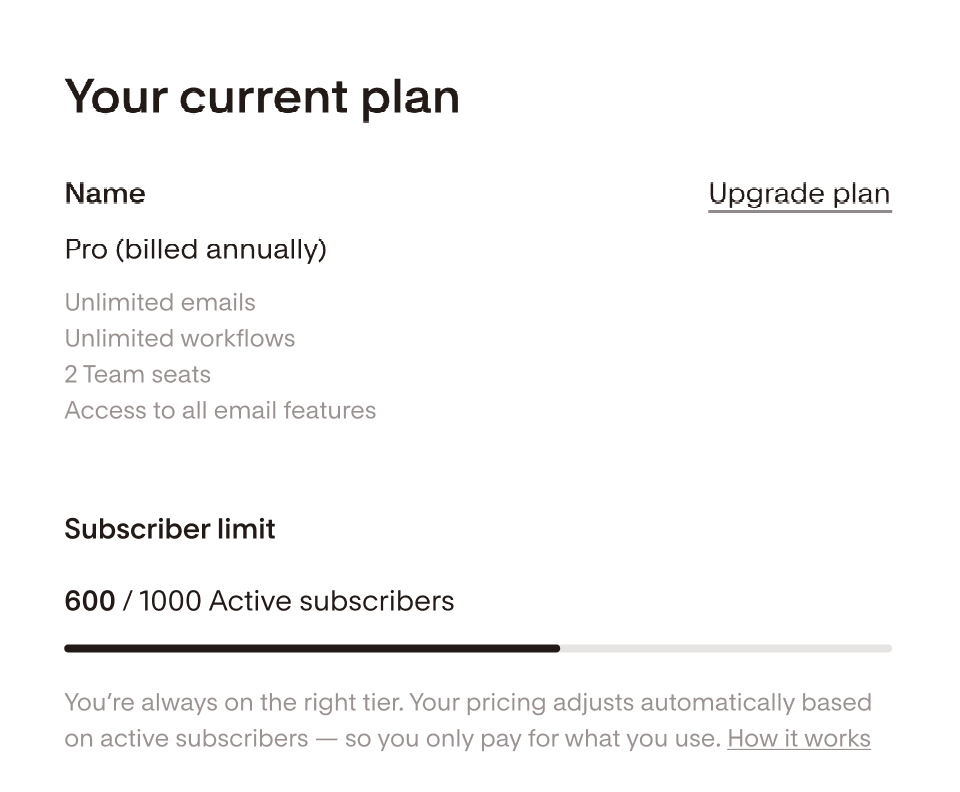Select the Name label
The image size is (960, 792).
(105, 194)
